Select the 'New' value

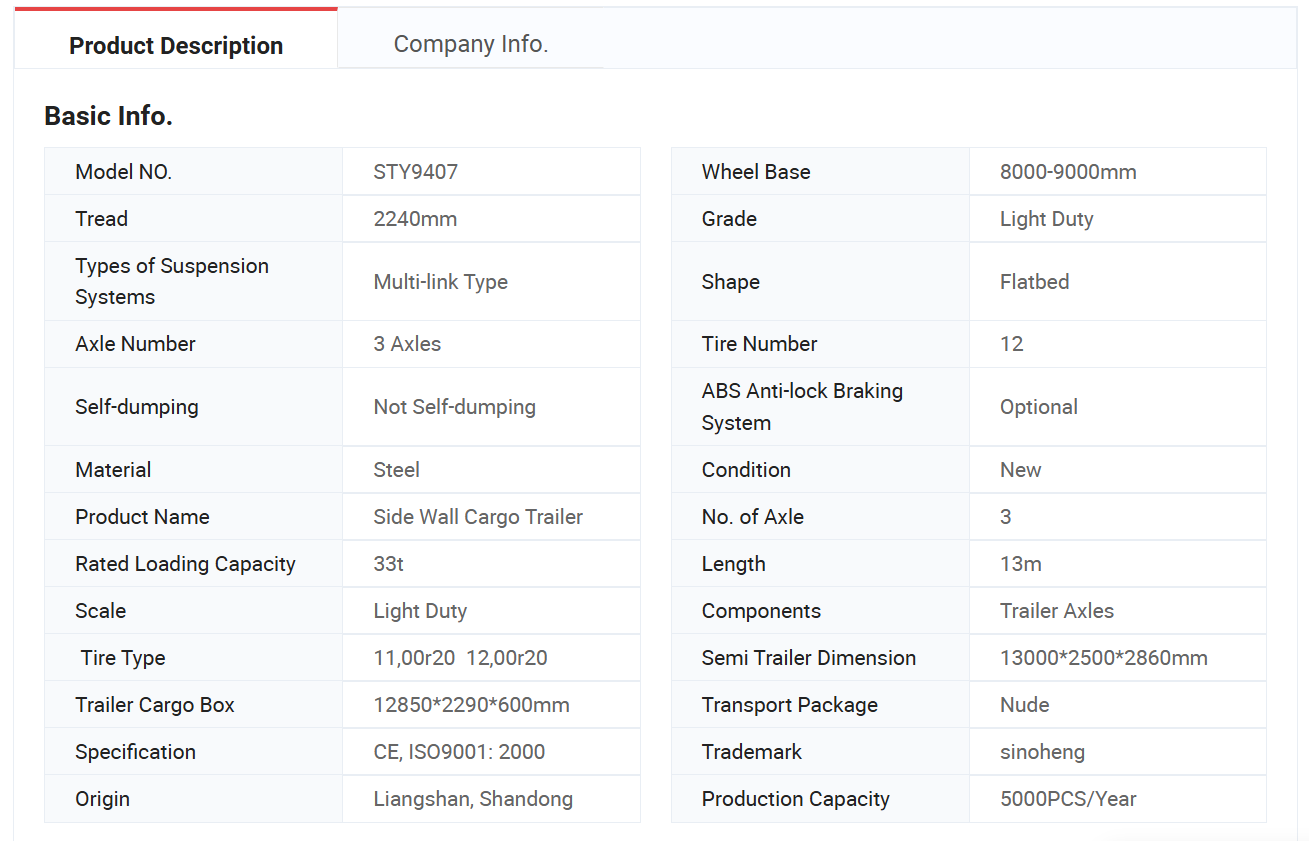coord(1021,470)
